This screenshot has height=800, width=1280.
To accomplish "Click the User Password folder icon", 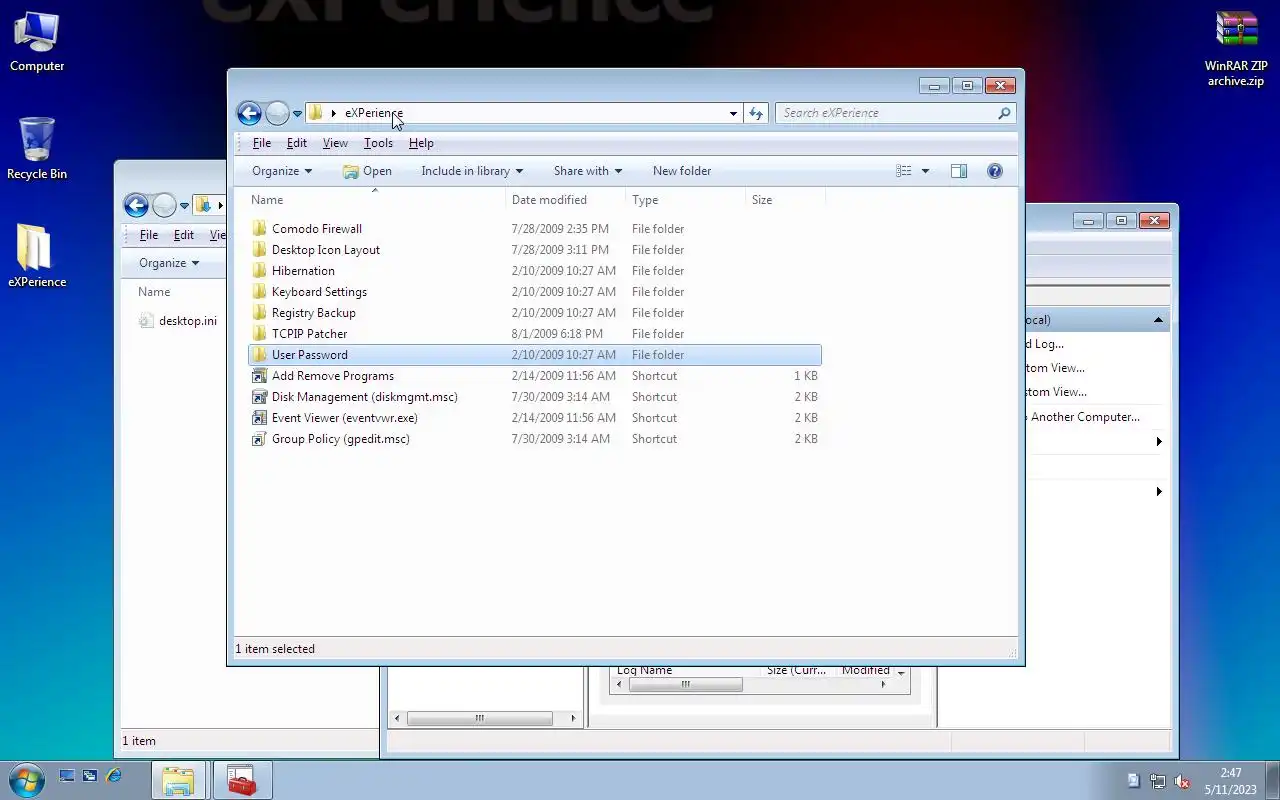I will 260,355.
